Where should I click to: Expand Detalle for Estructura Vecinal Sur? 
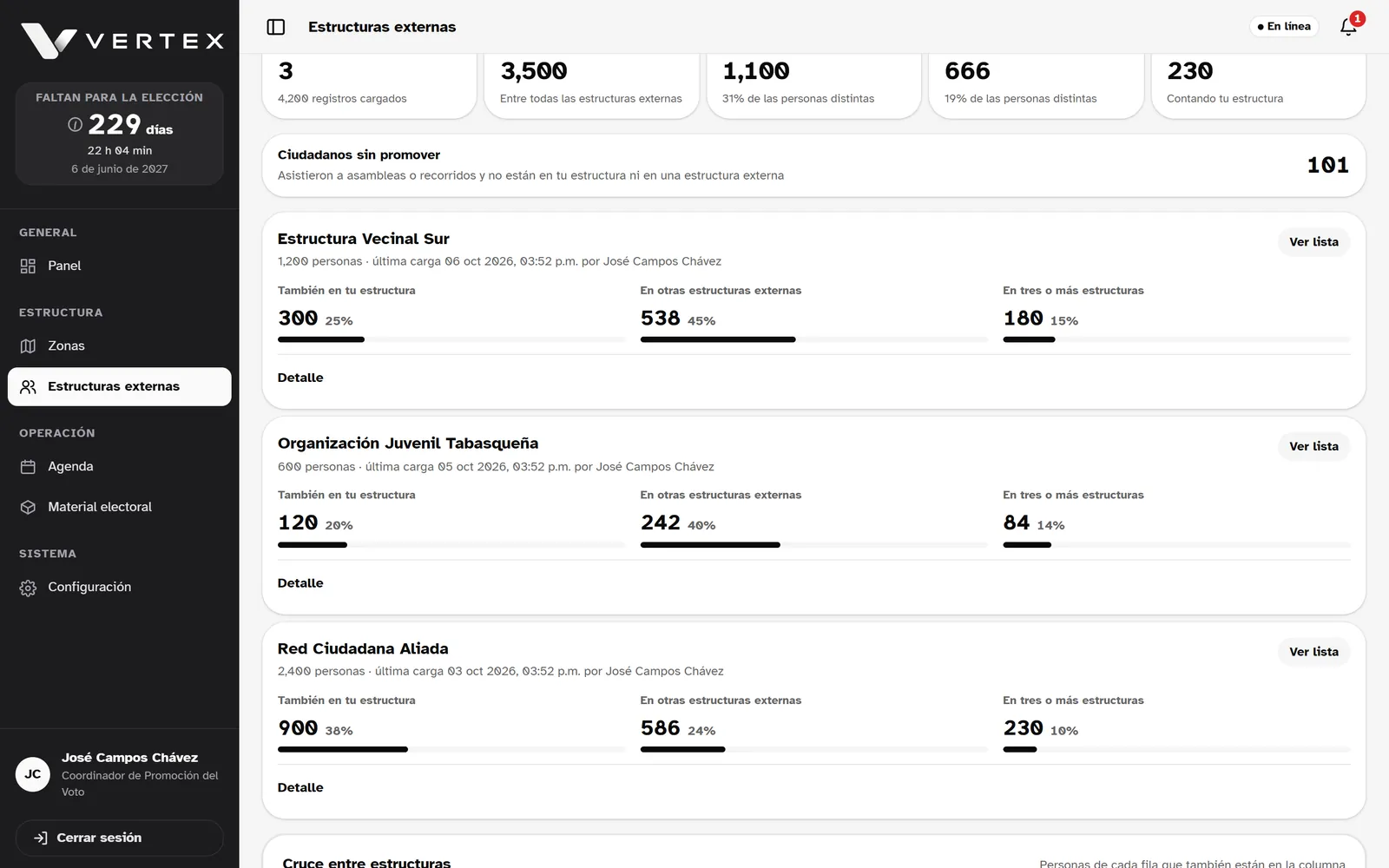pos(300,378)
